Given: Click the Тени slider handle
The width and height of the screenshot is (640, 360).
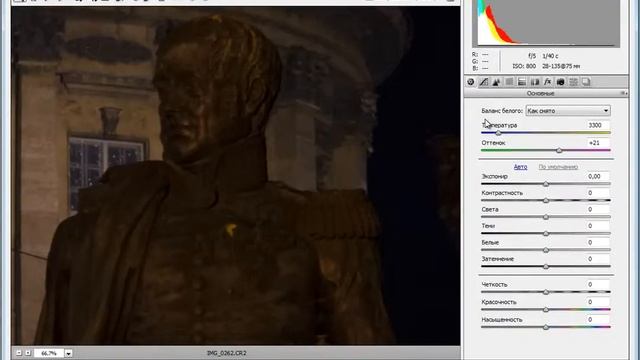Looking at the screenshot, I should click(546, 233).
